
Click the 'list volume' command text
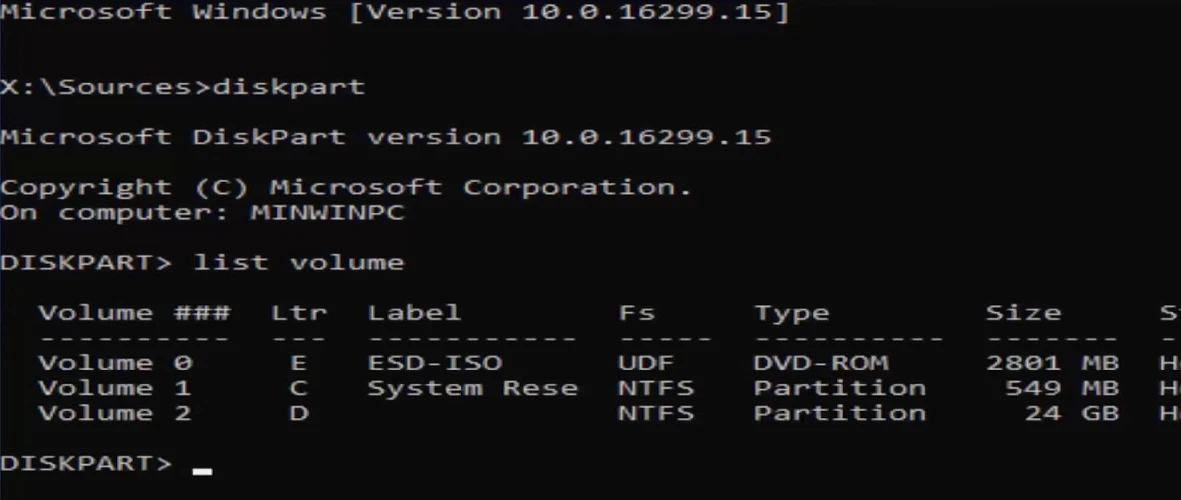click(x=298, y=263)
